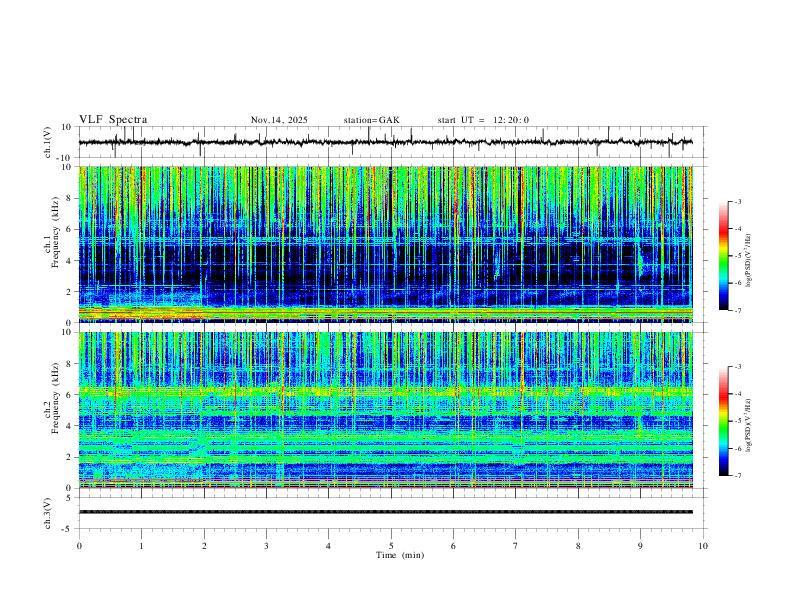
Task: Select the date text "Nov.14, 2025"
Action: click(x=279, y=120)
